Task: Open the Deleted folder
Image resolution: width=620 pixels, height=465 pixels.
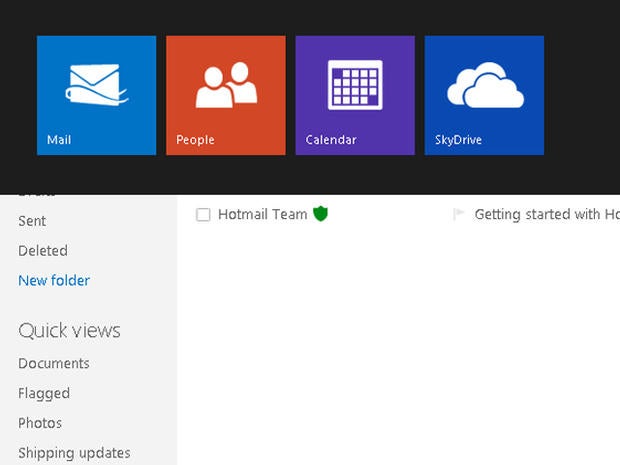Action: [x=43, y=251]
